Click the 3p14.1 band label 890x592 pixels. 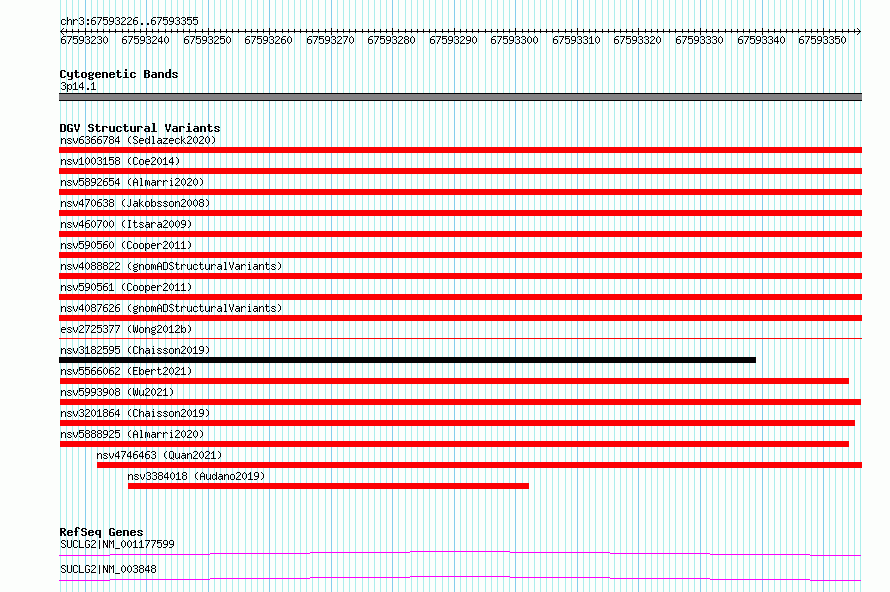point(78,86)
